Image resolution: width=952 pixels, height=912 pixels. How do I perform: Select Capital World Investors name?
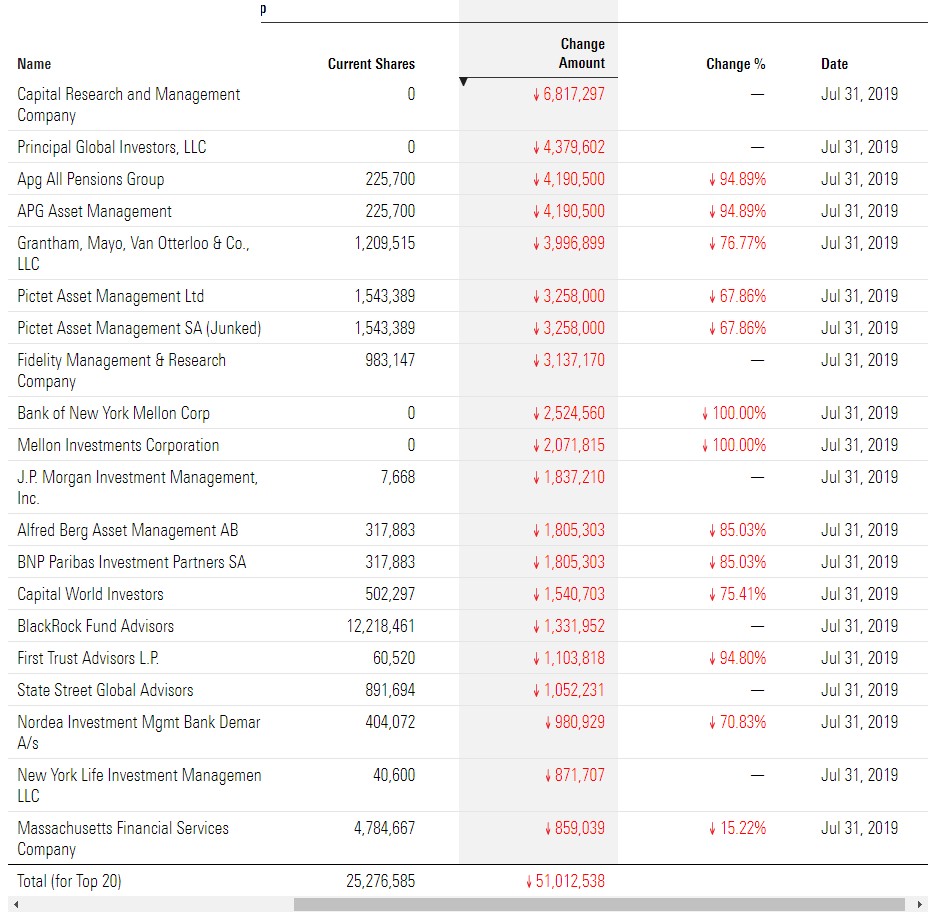coord(90,594)
